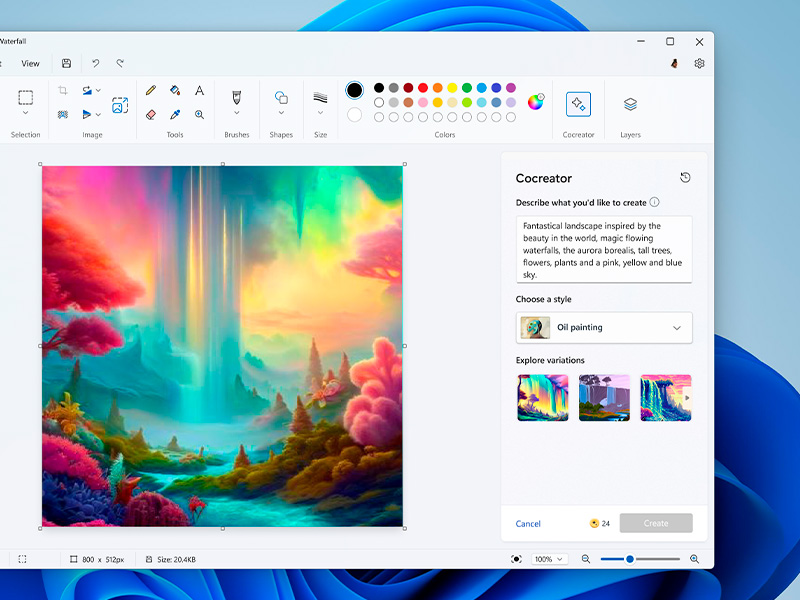Open the Layers panel

[x=630, y=104]
